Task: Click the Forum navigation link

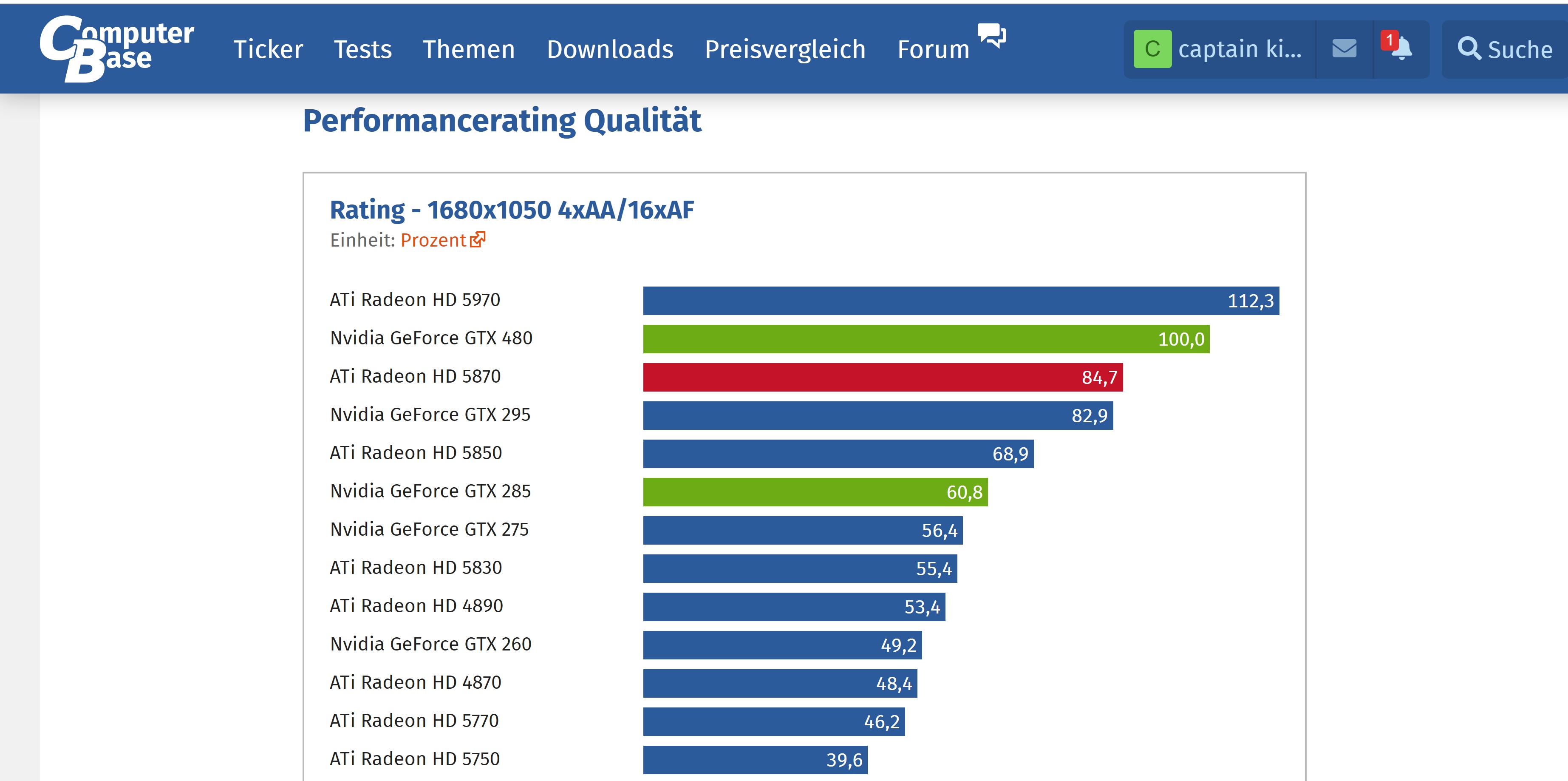Action: [933, 49]
